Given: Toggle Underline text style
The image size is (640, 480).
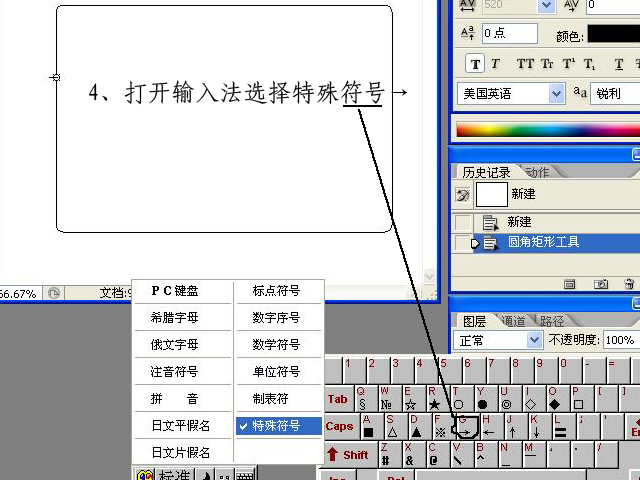Looking at the screenshot, I should point(619,64).
